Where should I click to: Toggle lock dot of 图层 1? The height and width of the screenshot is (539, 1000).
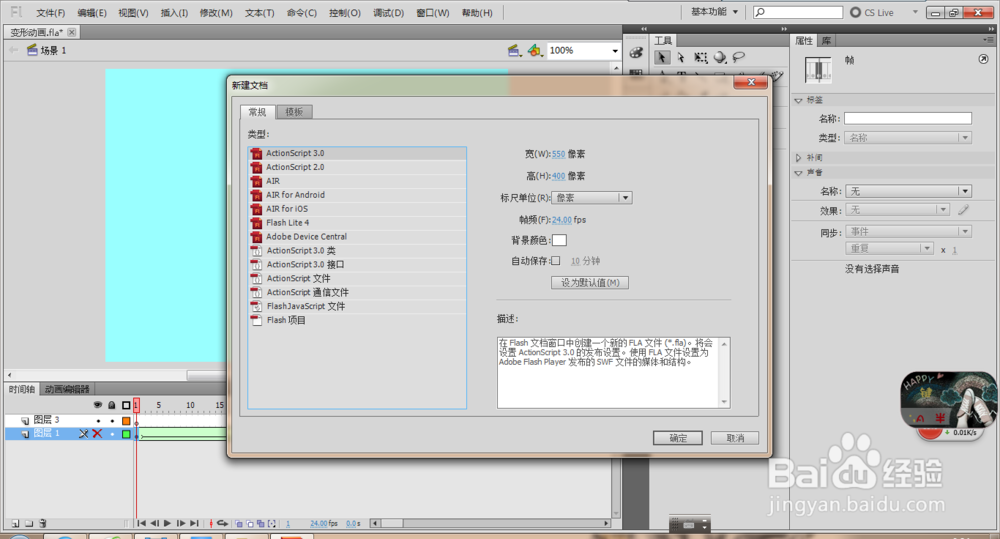click(112, 434)
